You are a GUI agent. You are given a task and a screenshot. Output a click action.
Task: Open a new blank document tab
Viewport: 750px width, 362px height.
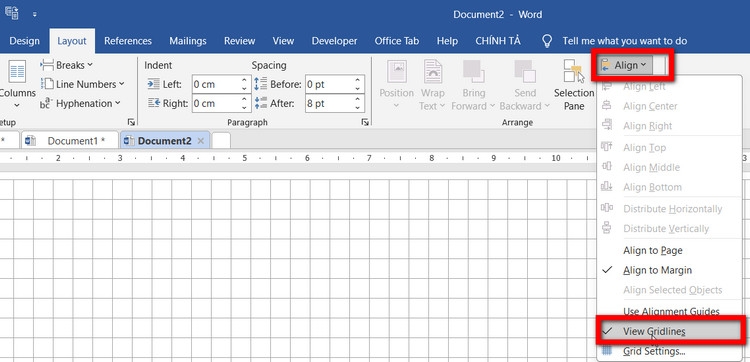point(221,141)
